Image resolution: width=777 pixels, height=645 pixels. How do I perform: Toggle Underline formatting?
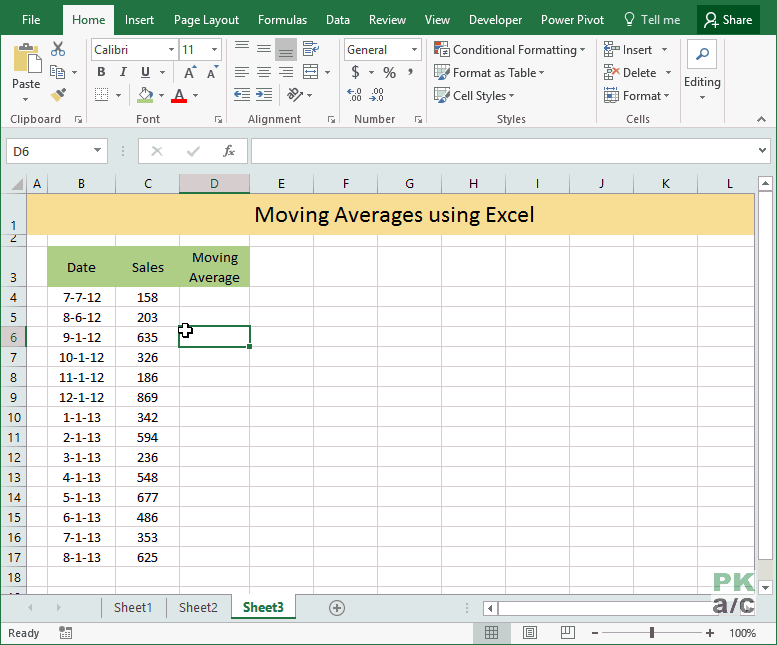click(x=145, y=72)
